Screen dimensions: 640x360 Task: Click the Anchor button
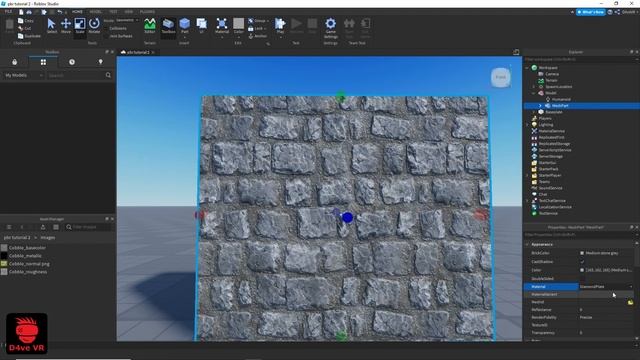(x=258, y=36)
